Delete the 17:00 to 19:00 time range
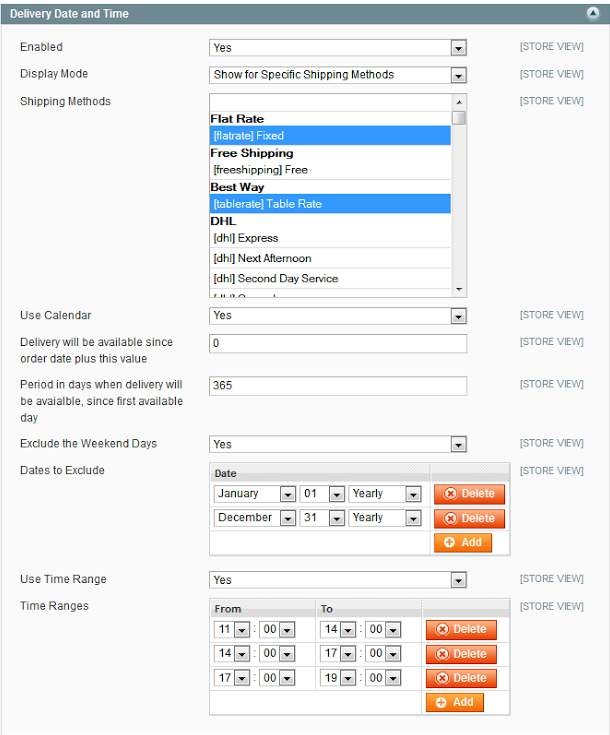The height and width of the screenshot is (735, 610). click(461, 678)
